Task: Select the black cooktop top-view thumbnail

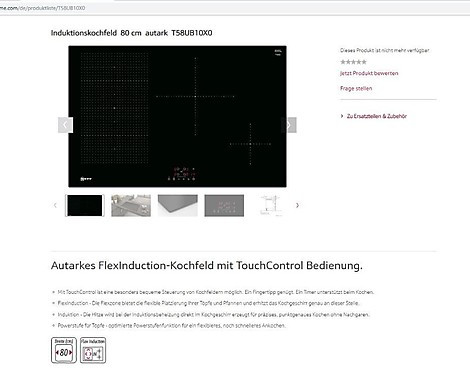Action: [85, 205]
